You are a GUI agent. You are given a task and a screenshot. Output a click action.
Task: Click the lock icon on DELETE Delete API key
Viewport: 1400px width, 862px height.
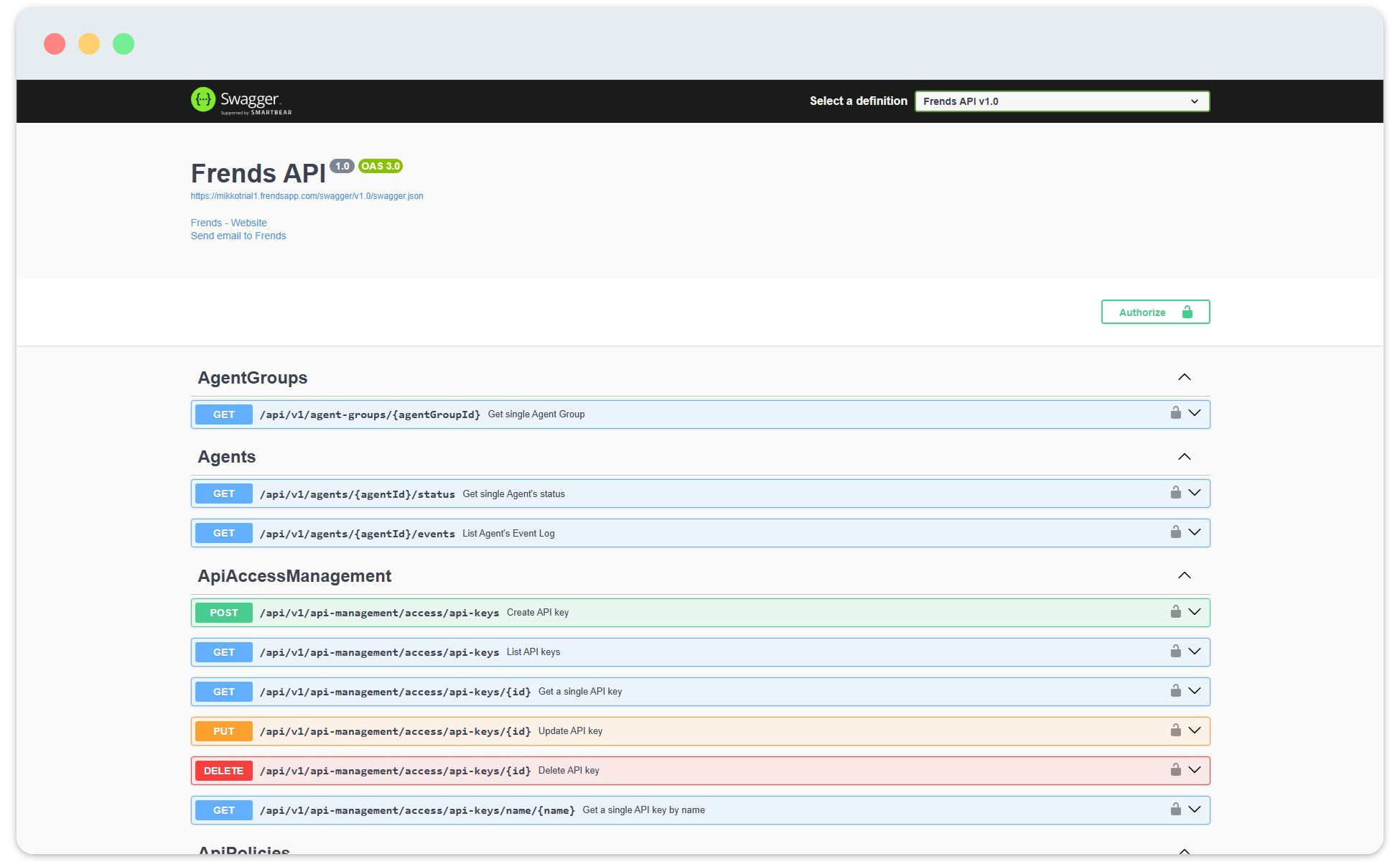pos(1176,769)
